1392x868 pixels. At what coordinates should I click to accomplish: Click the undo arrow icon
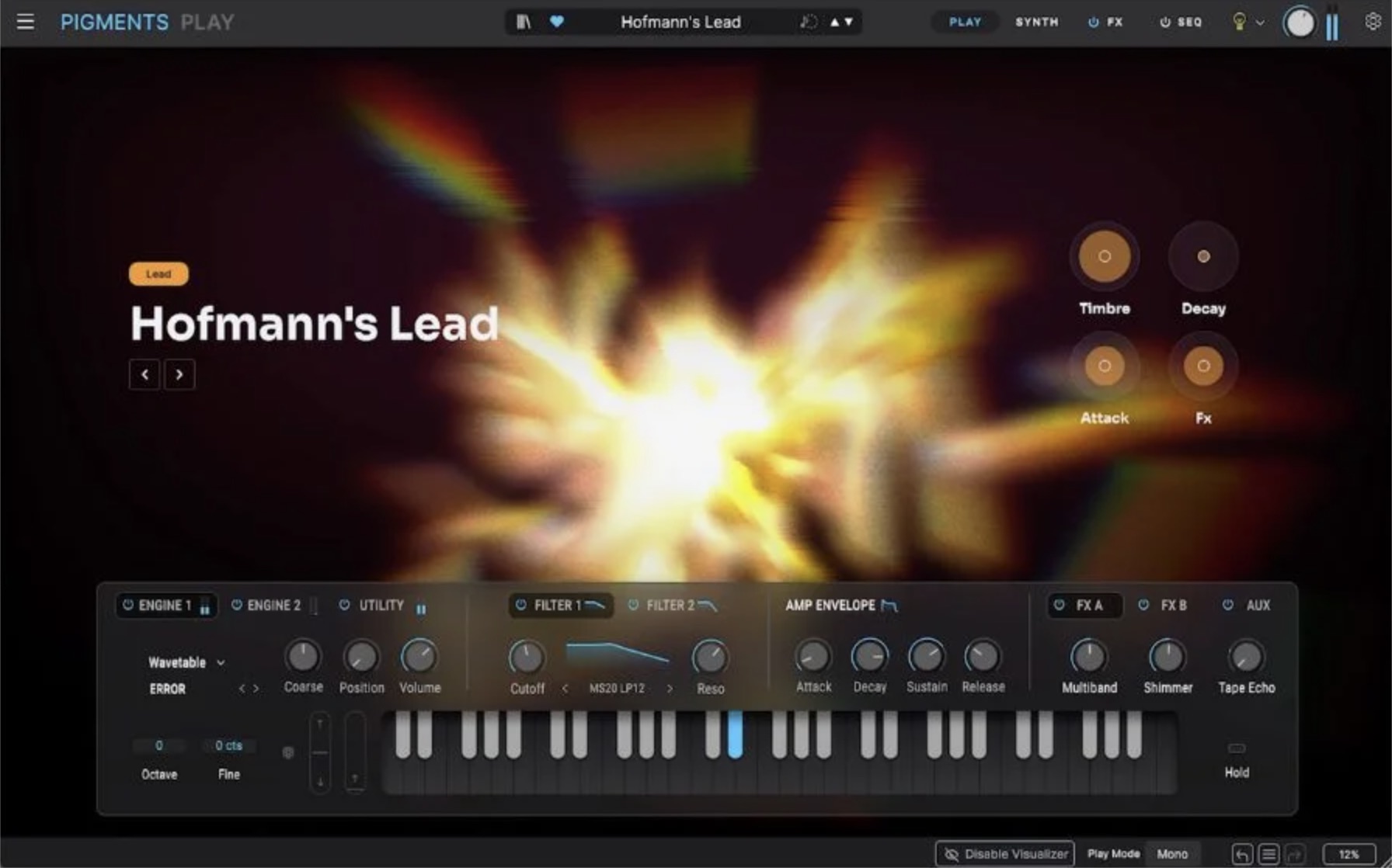(1241, 854)
